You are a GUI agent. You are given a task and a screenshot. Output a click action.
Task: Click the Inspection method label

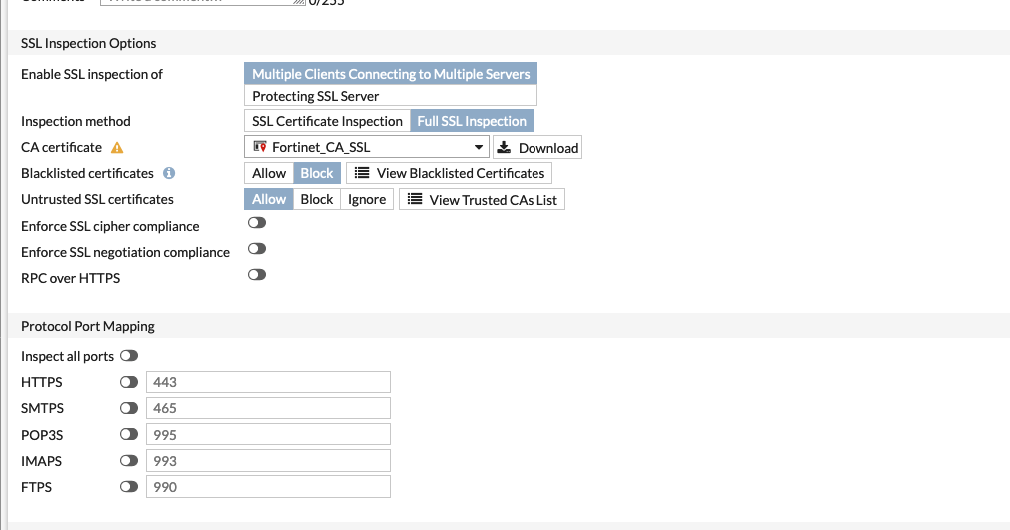75,121
